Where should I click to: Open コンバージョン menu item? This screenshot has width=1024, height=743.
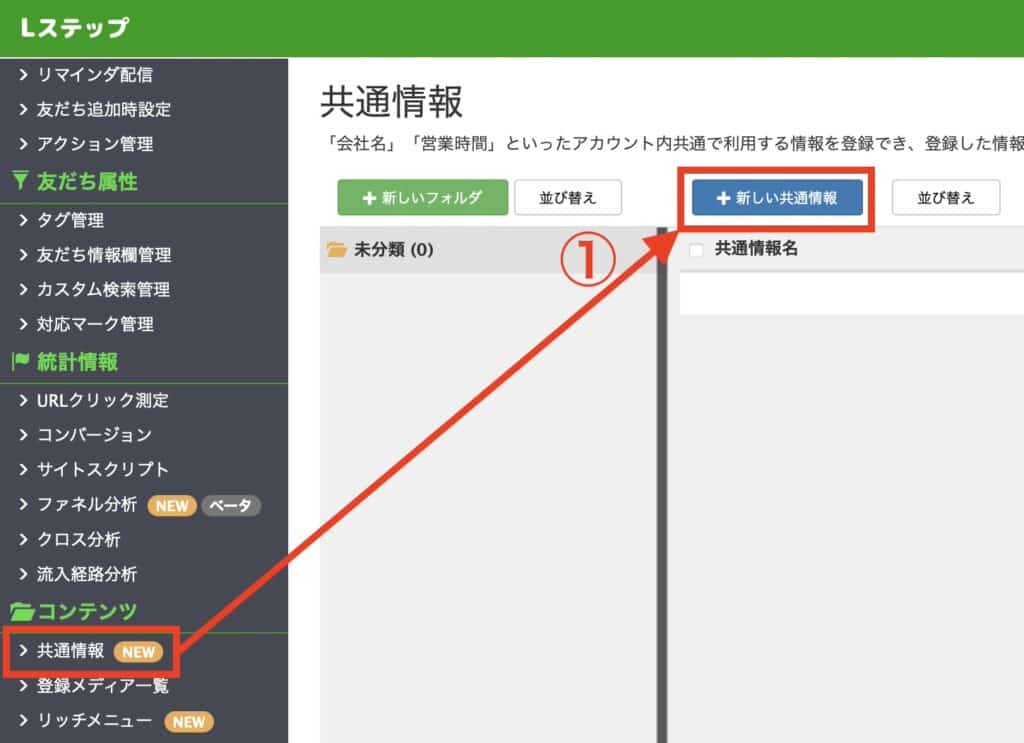coord(94,435)
